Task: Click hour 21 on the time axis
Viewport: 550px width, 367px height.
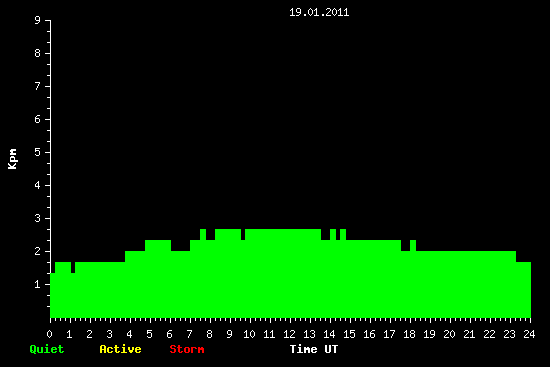Action: tap(469, 334)
